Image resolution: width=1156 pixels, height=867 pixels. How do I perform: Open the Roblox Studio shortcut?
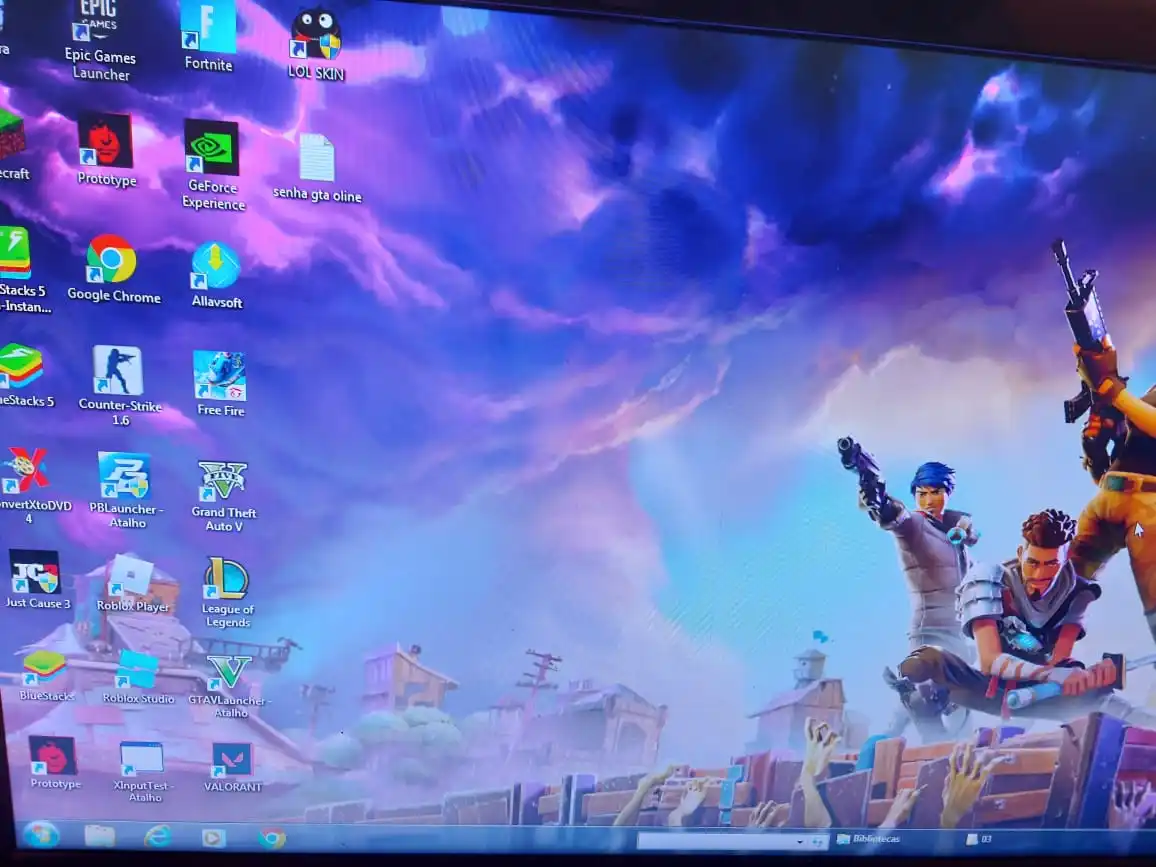point(138,678)
